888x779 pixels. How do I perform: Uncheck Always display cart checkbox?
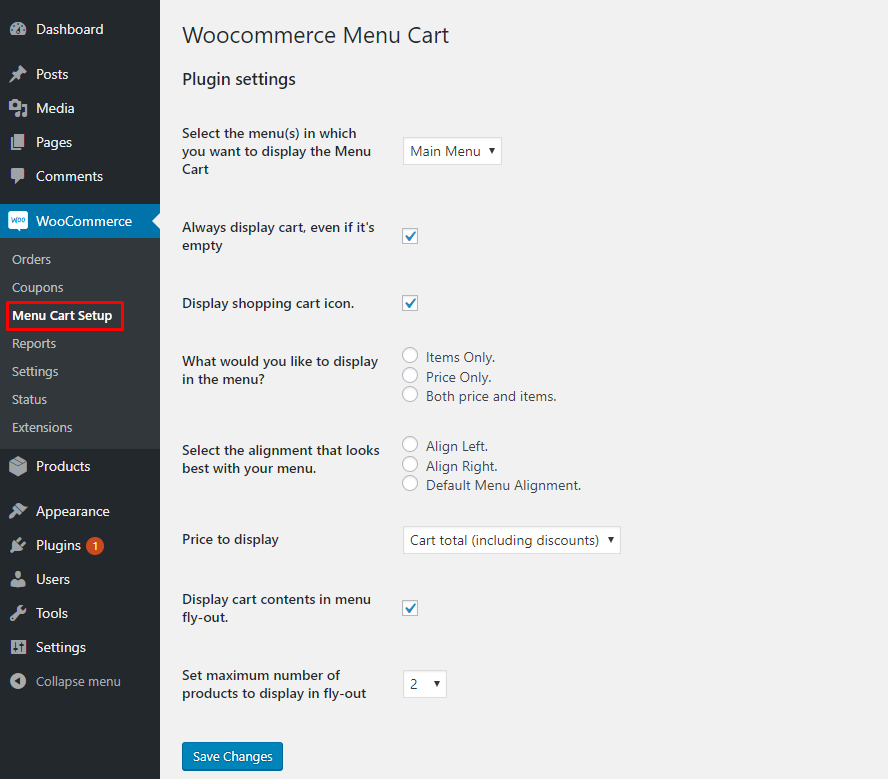tap(410, 236)
